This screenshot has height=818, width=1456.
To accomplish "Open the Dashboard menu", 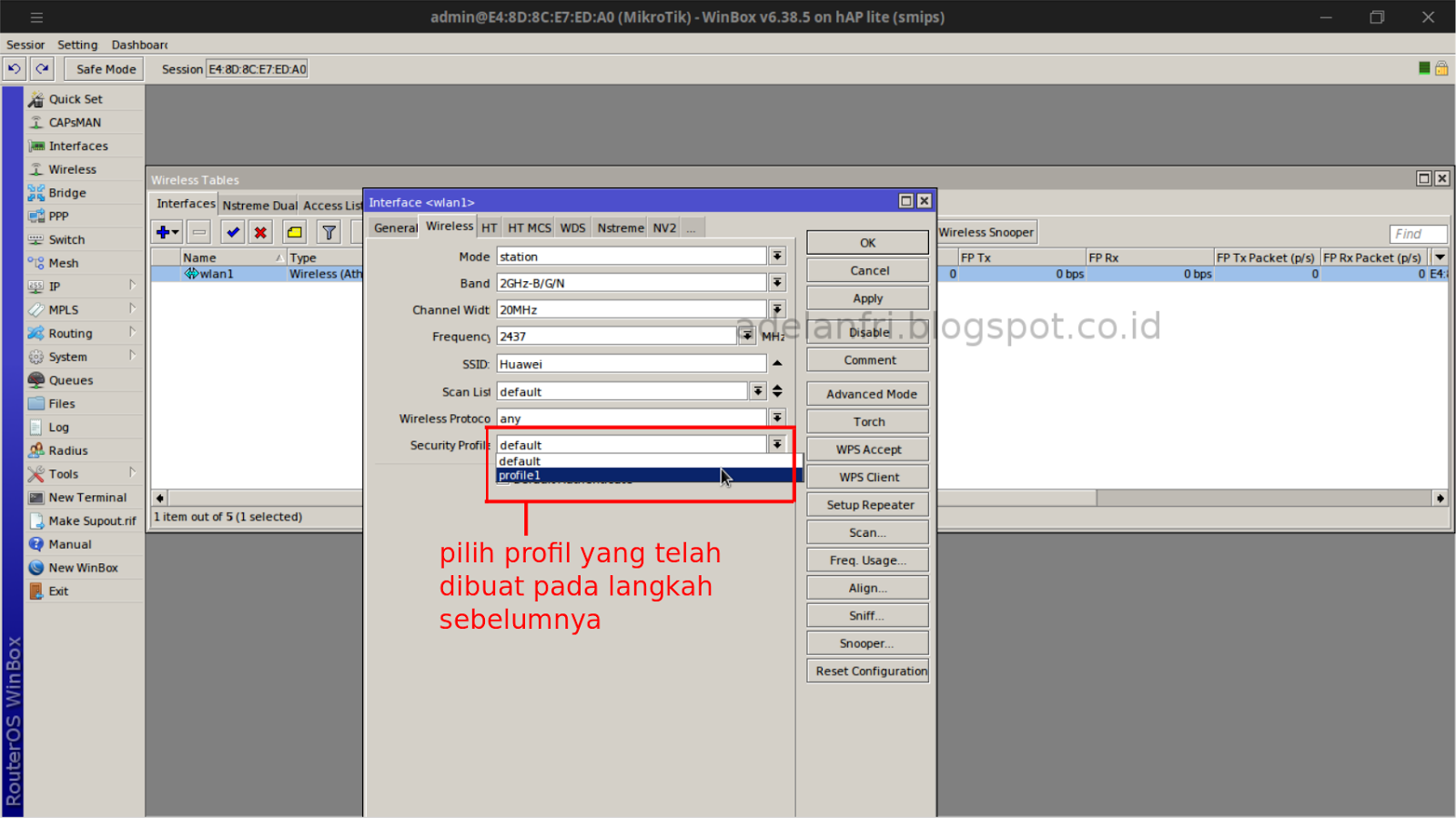I will point(139,45).
